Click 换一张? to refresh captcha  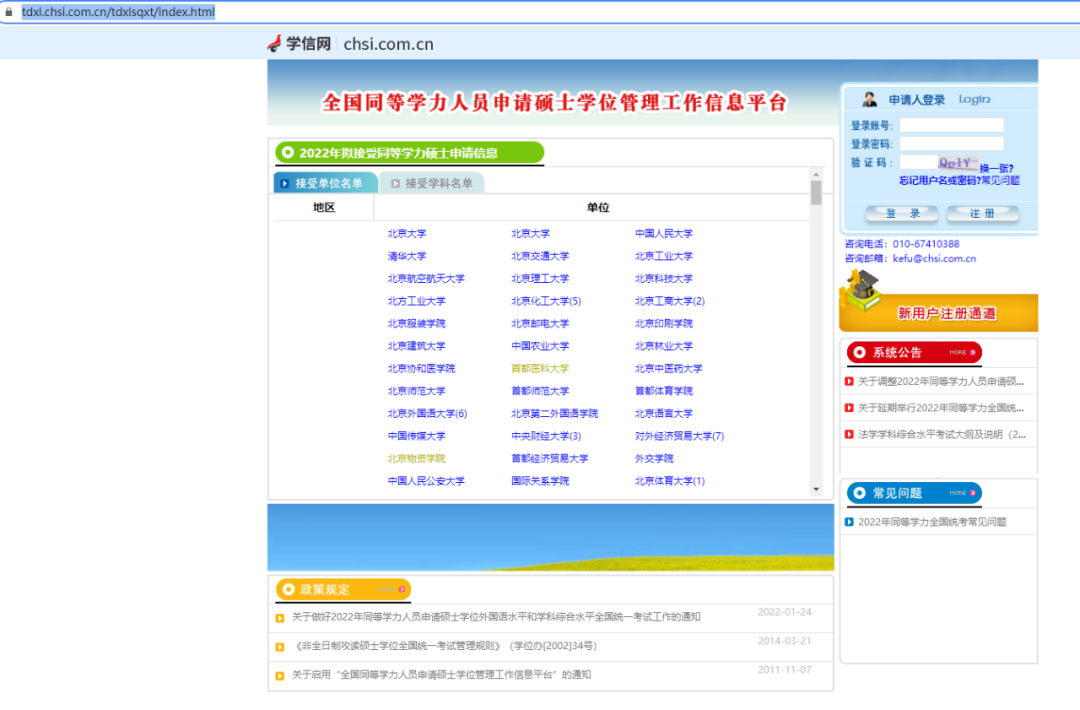pos(996,168)
